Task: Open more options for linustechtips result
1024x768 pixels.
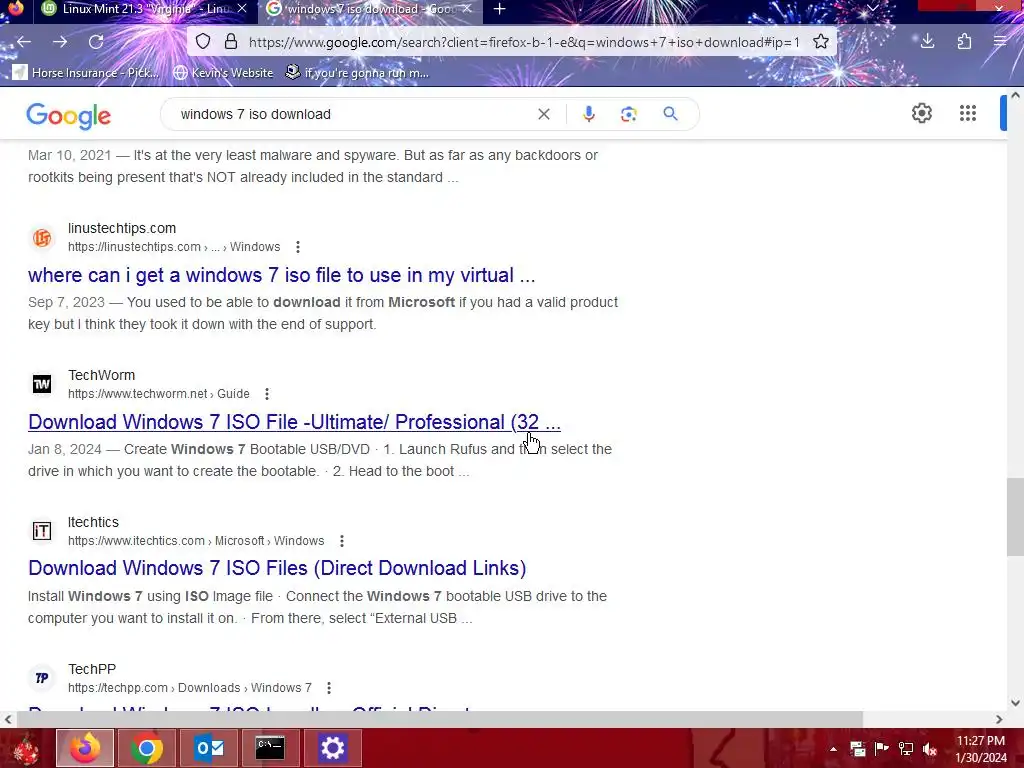Action: pyautogui.click(x=298, y=247)
